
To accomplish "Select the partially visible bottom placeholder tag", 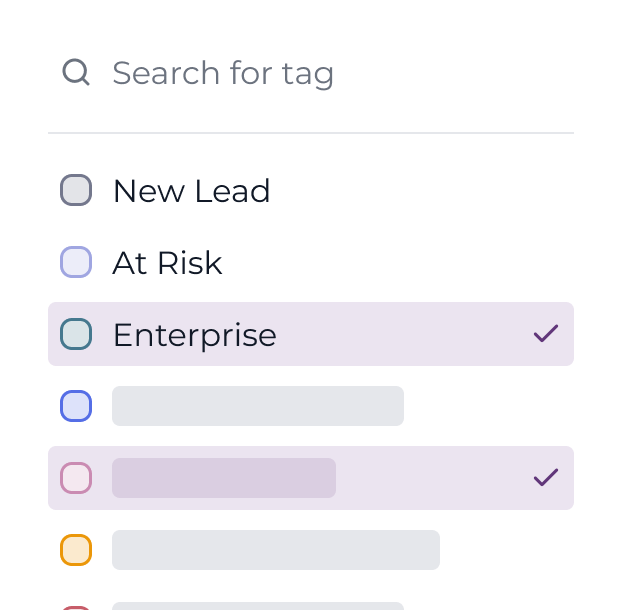I will pyautogui.click(x=258, y=606).
